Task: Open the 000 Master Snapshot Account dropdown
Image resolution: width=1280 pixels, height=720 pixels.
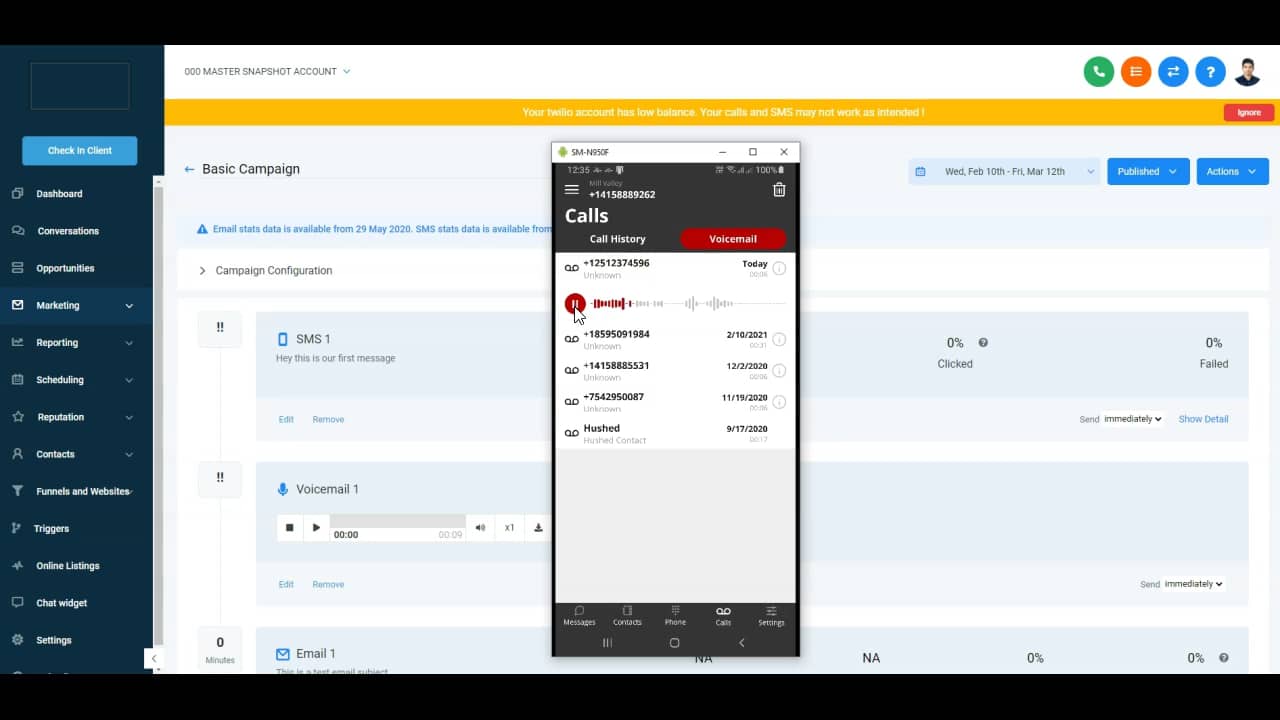Action: 267,72
